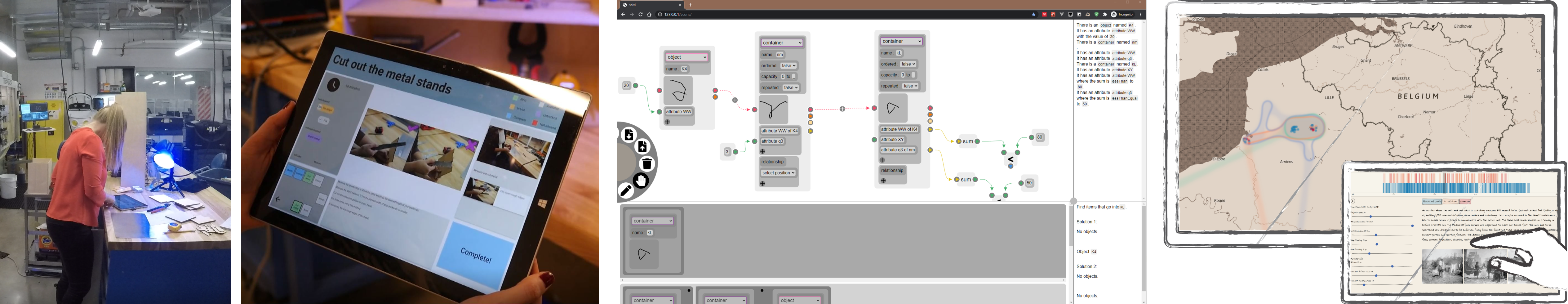Click green output port of value 3 node
The width and height of the screenshot is (1568, 304).
tap(736, 152)
